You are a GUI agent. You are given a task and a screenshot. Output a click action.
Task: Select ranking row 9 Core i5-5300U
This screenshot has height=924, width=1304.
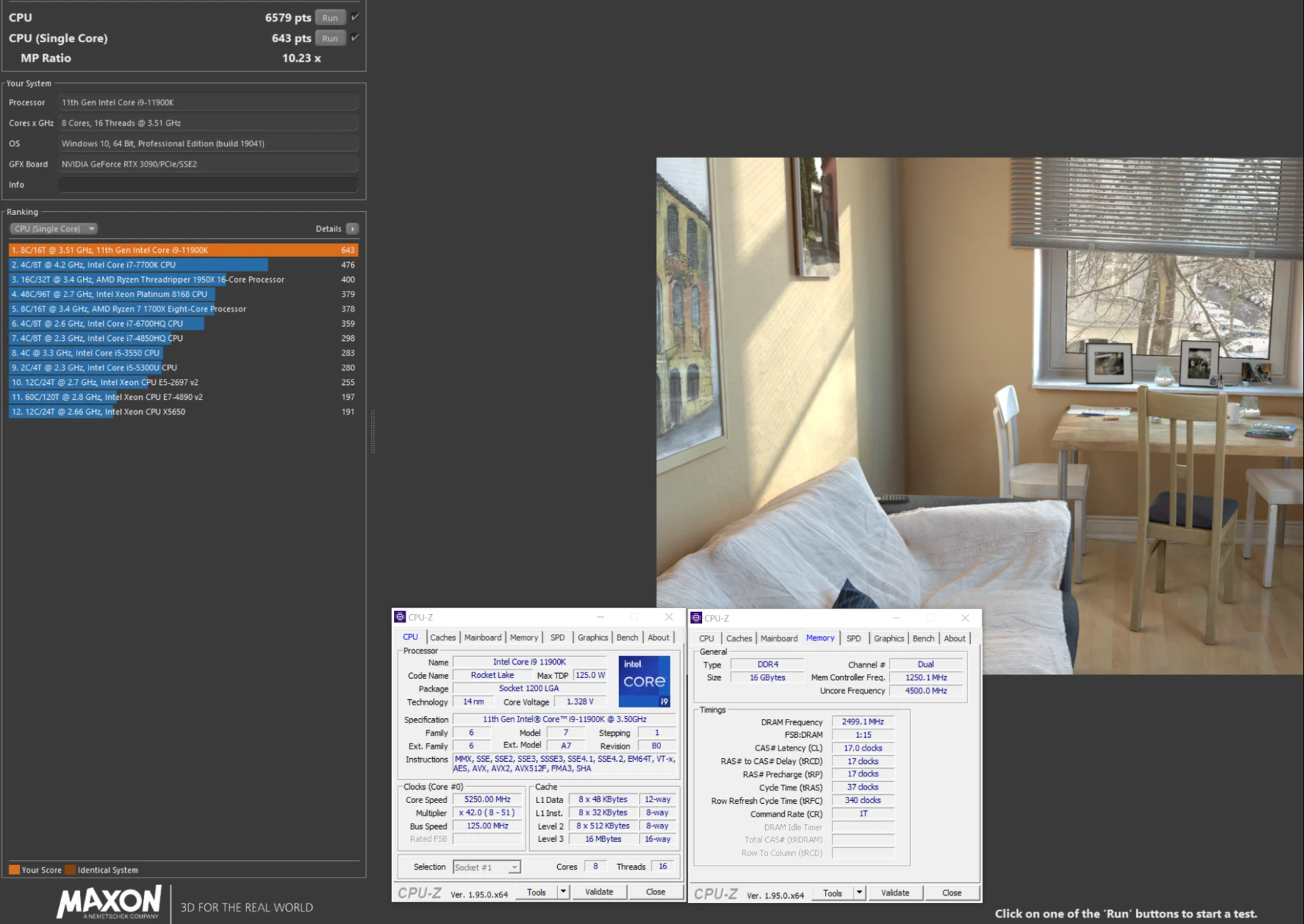click(183, 367)
